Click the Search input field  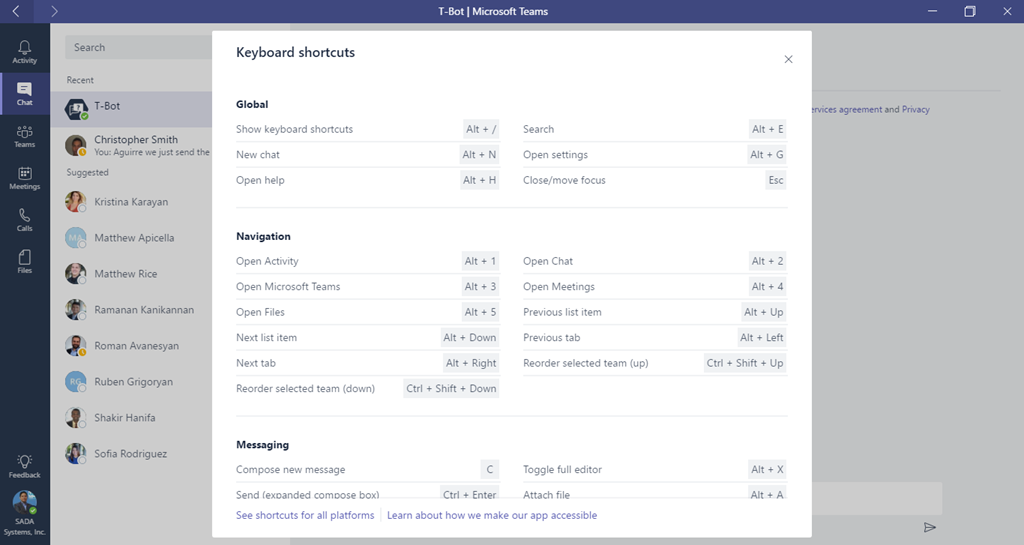pyautogui.click(x=138, y=47)
